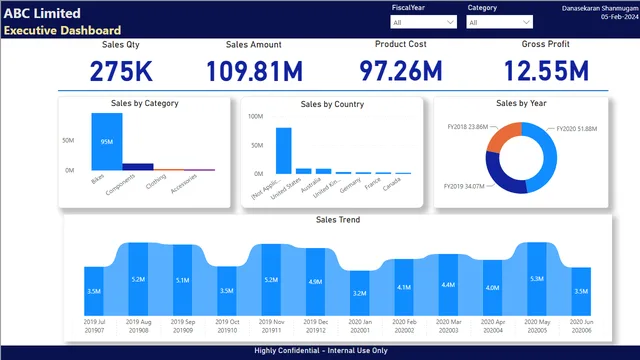Click the 2019 Oct 3.5M trend column
This screenshot has height=360, width=640.
[227, 291]
